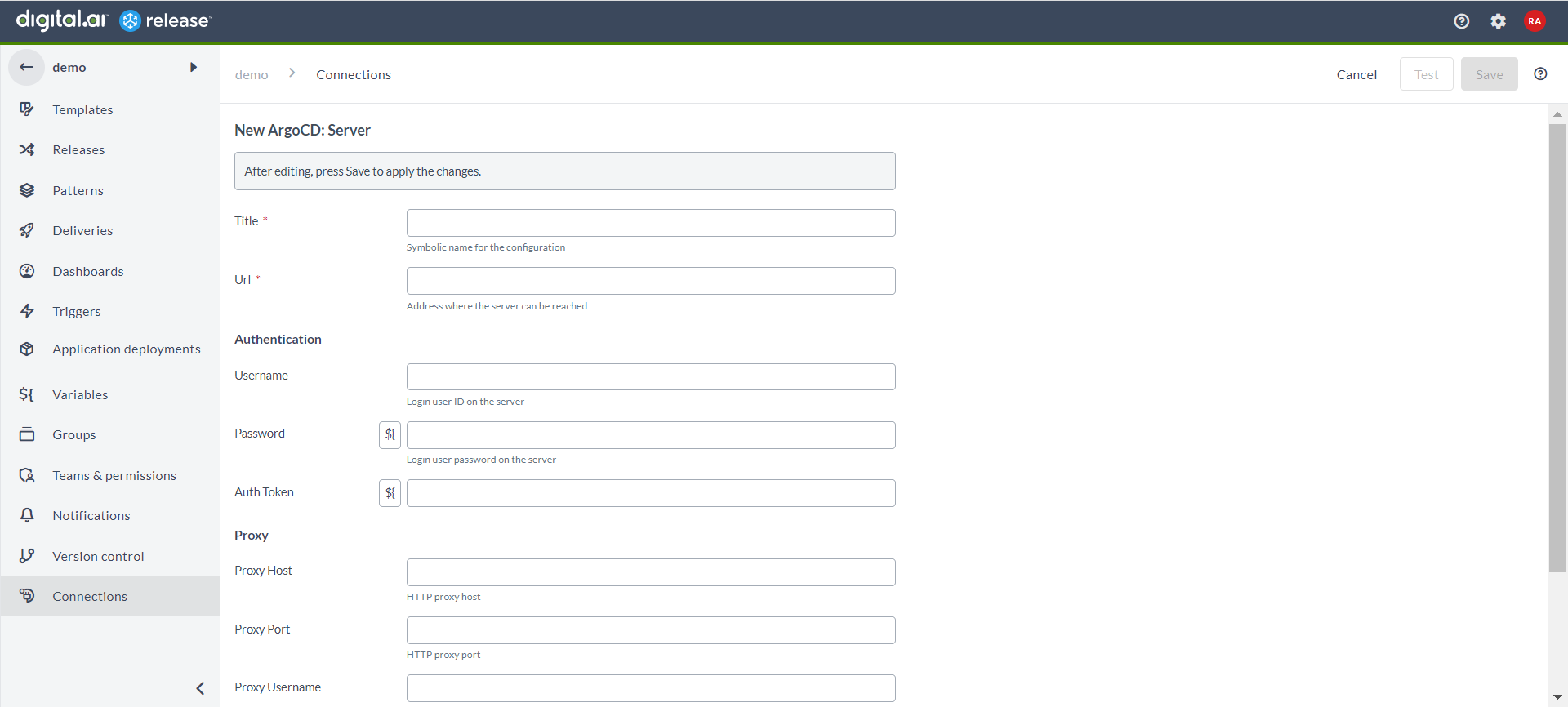
Task: Click the digital.ai release logo
Action: click(x=114, y=20)
